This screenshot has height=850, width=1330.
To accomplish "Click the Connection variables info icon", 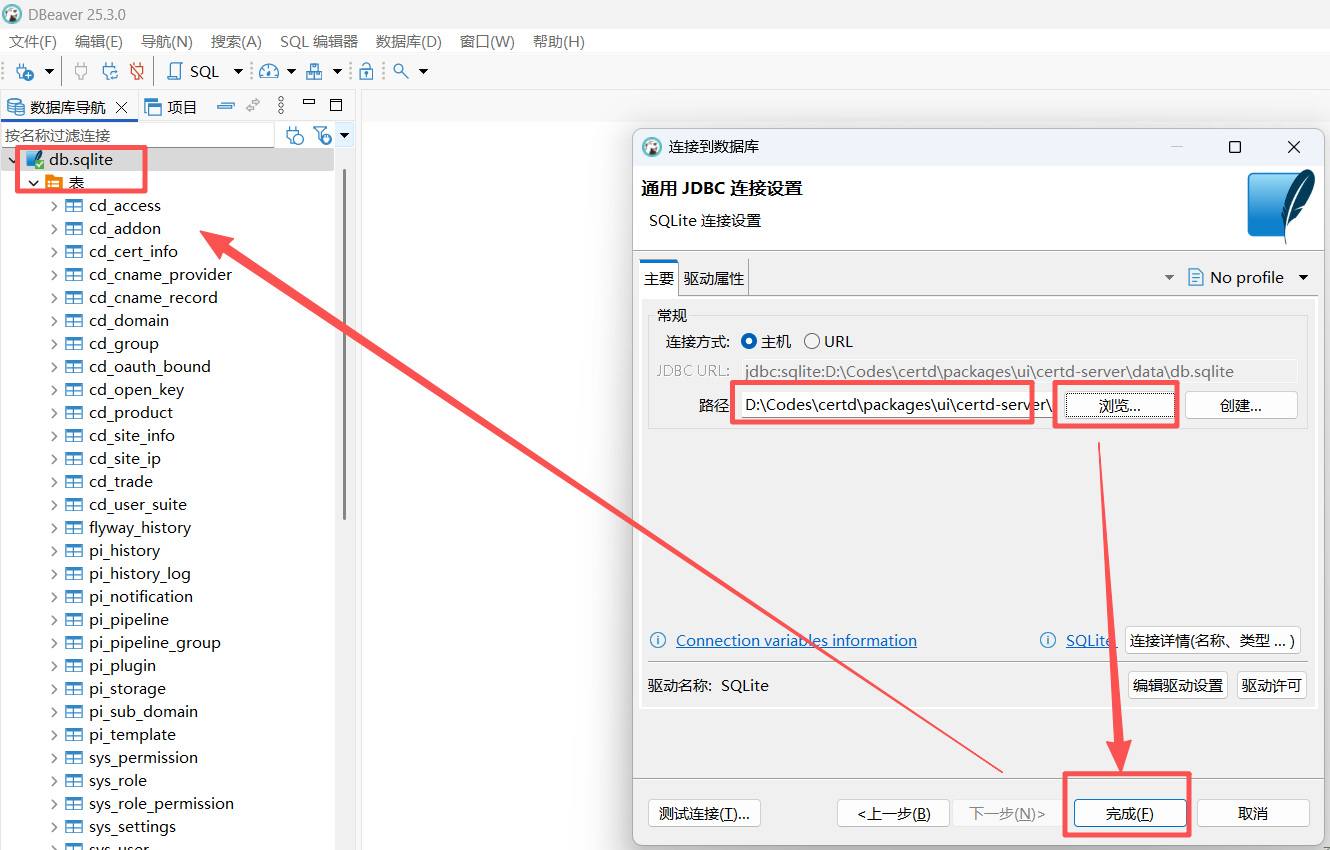I will point(658,641).
